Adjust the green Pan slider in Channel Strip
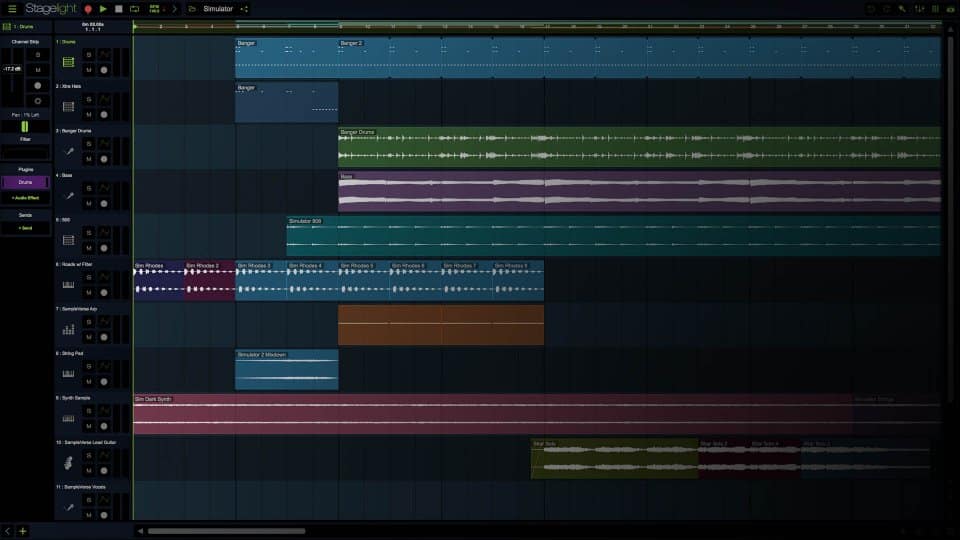The height and width of the screenshot is (540, 960). [25, 127]
